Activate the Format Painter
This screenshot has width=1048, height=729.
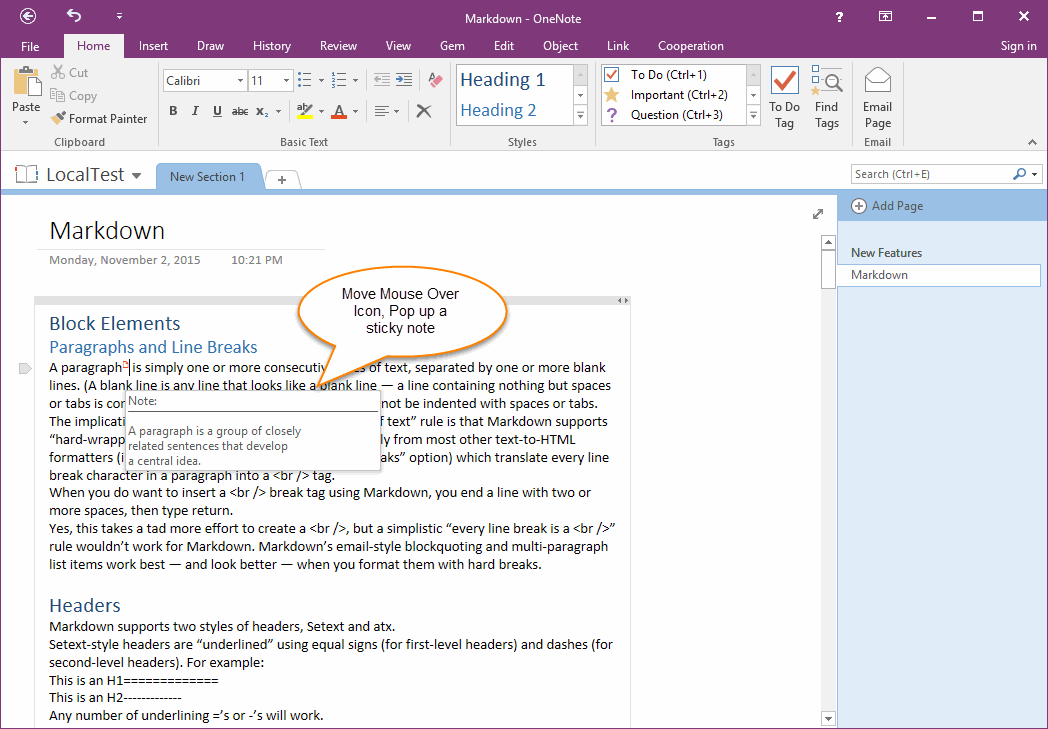pyautogui.click(x=99, y=118)
